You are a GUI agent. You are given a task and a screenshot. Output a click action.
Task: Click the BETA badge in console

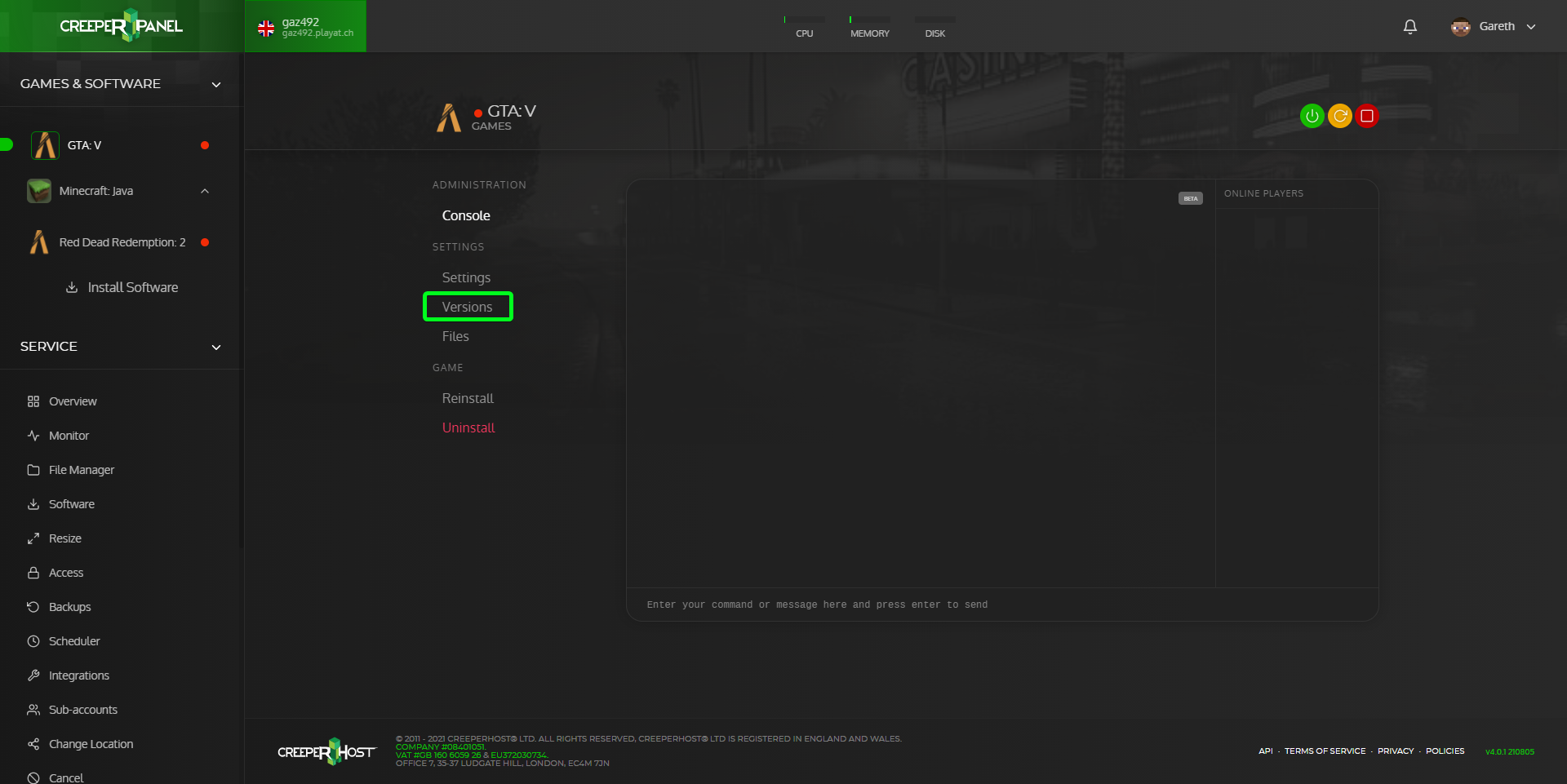point(1191,198)
